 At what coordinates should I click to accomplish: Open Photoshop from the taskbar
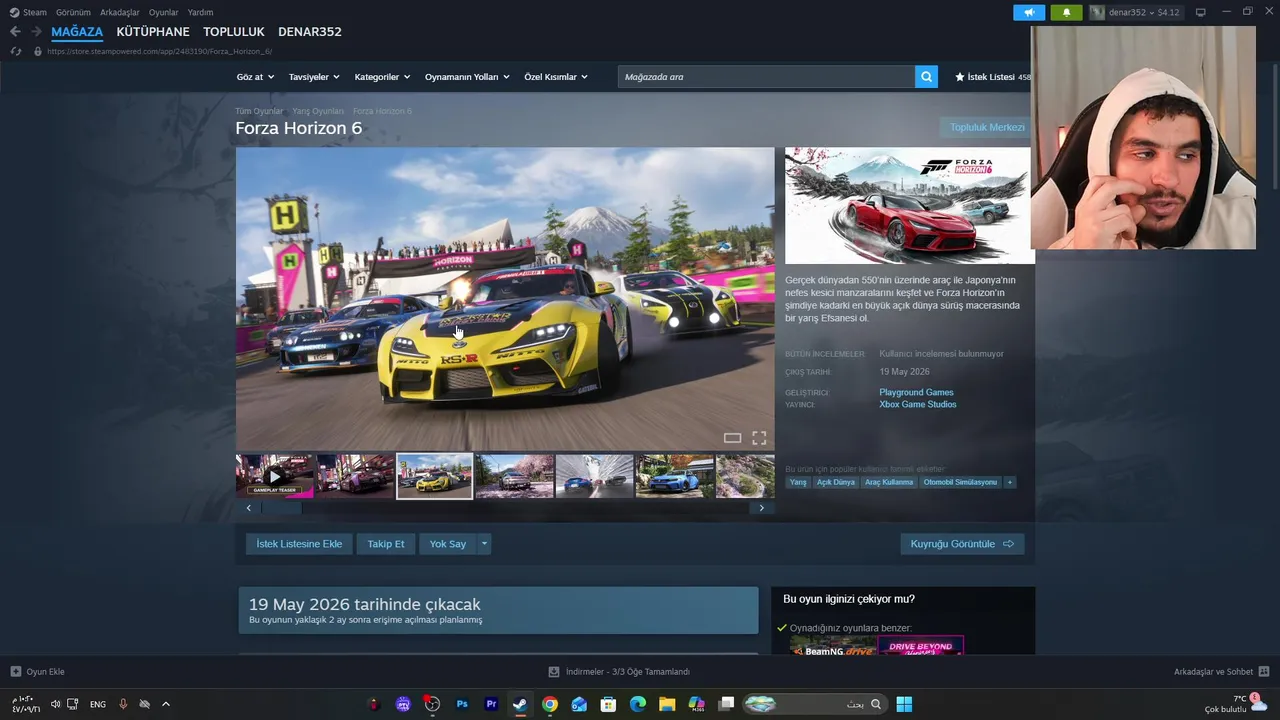(462, 704)
